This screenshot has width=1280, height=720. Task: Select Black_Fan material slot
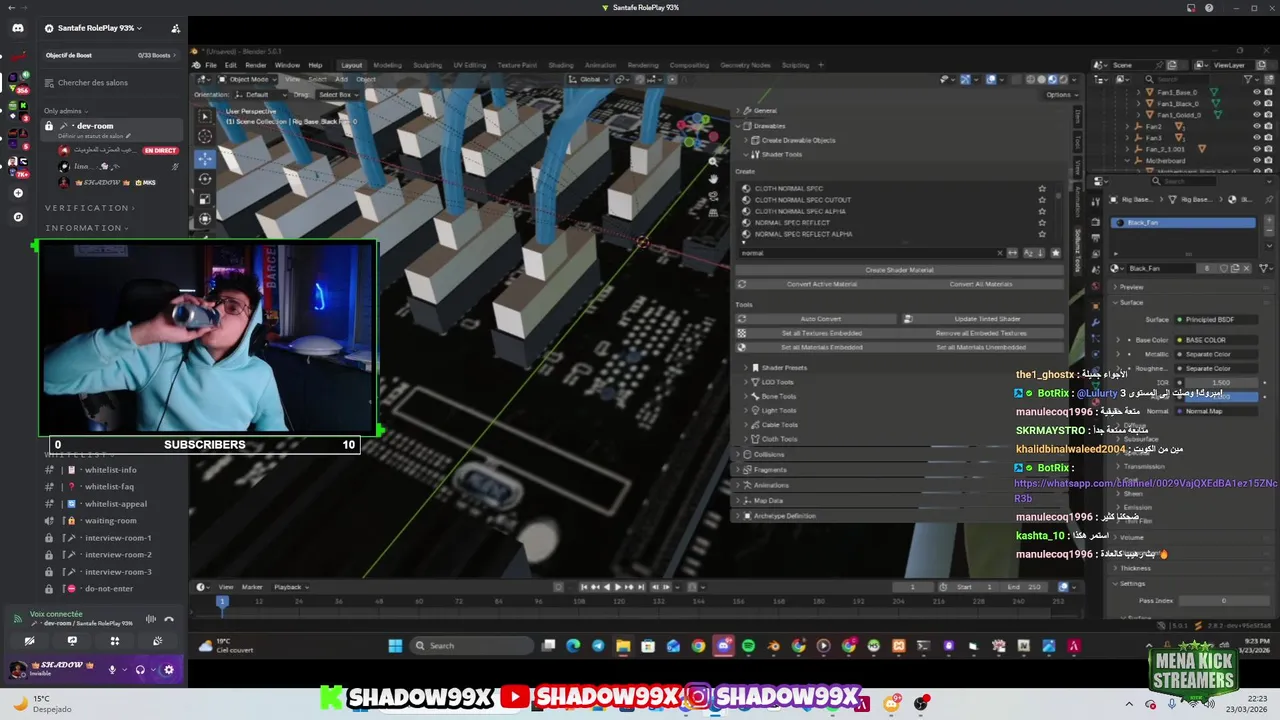(1183, 223)
